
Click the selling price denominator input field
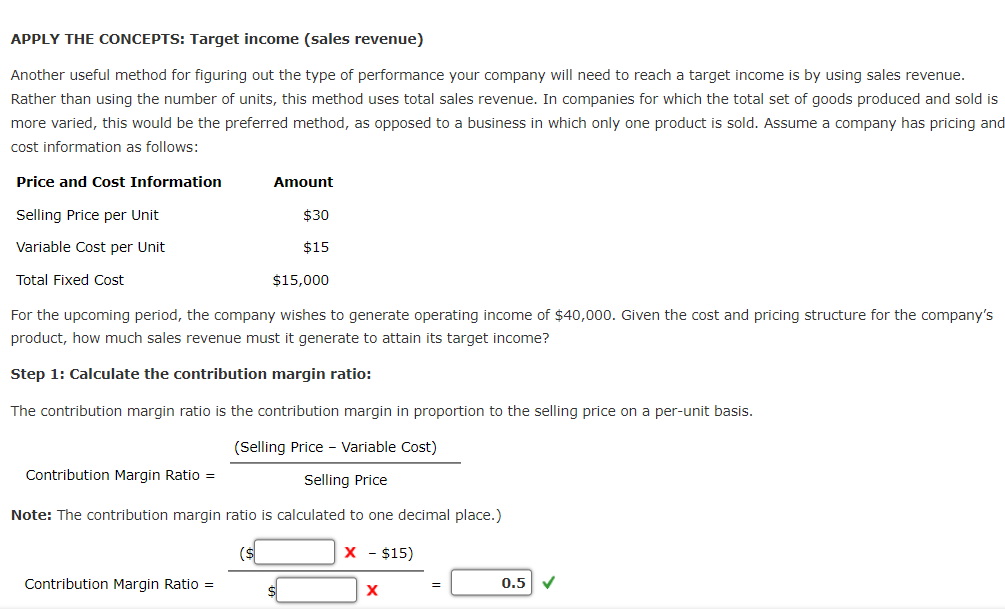tap(317, 590)
